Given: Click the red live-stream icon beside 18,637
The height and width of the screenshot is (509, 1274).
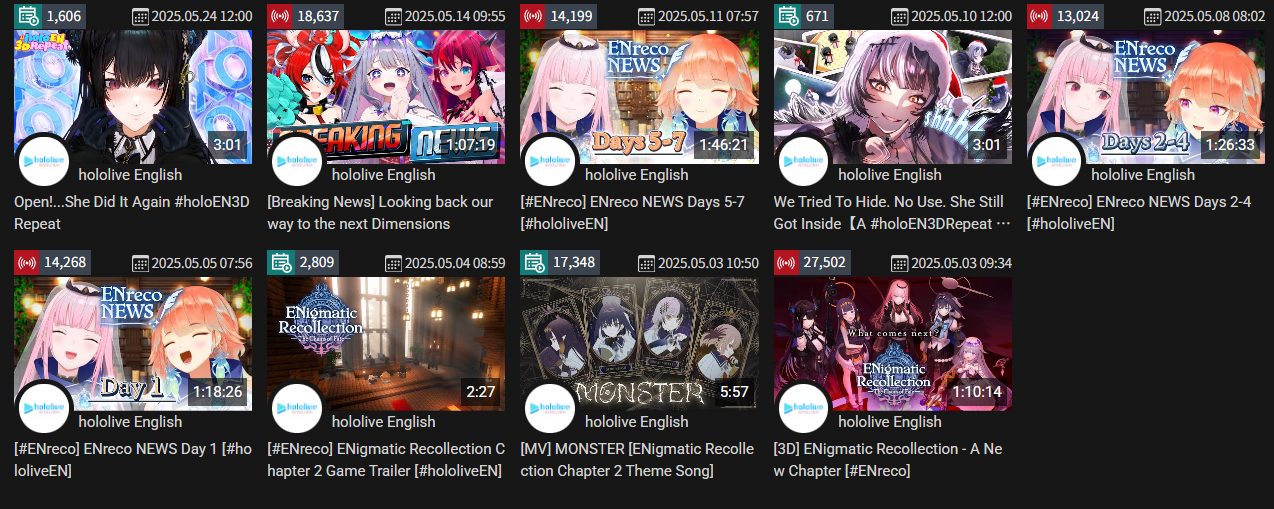Looking at the screenshot, I should point(280,16).
